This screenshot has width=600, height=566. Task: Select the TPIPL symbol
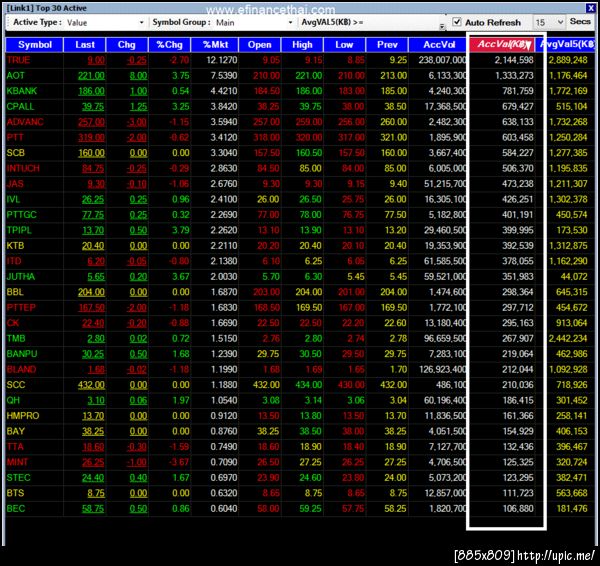point(19,230)
